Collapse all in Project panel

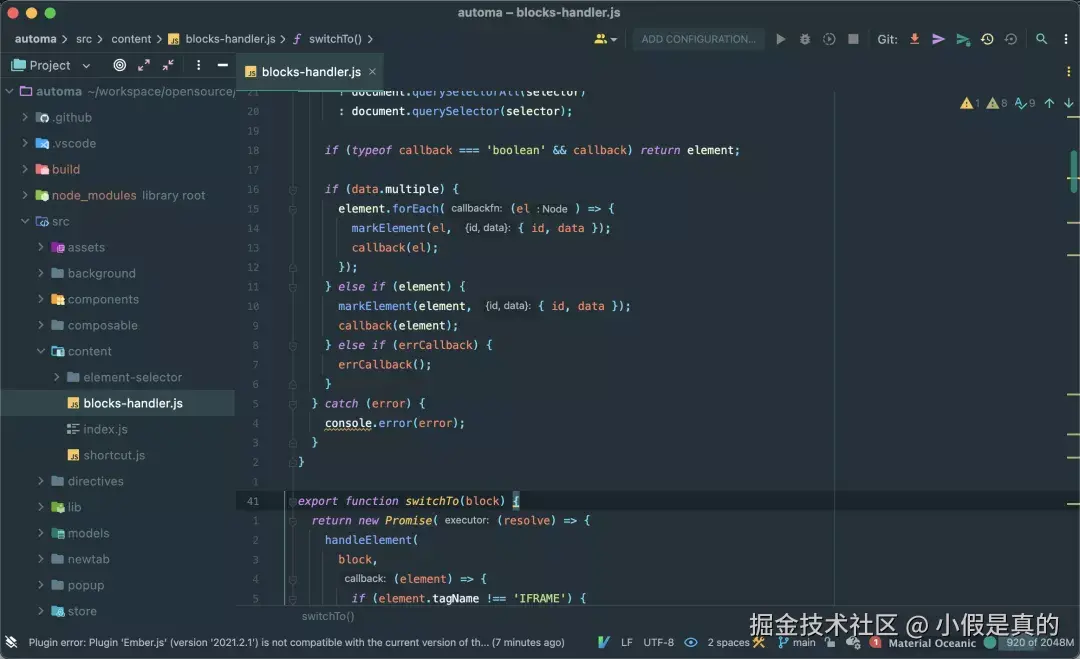click(168, 65)
